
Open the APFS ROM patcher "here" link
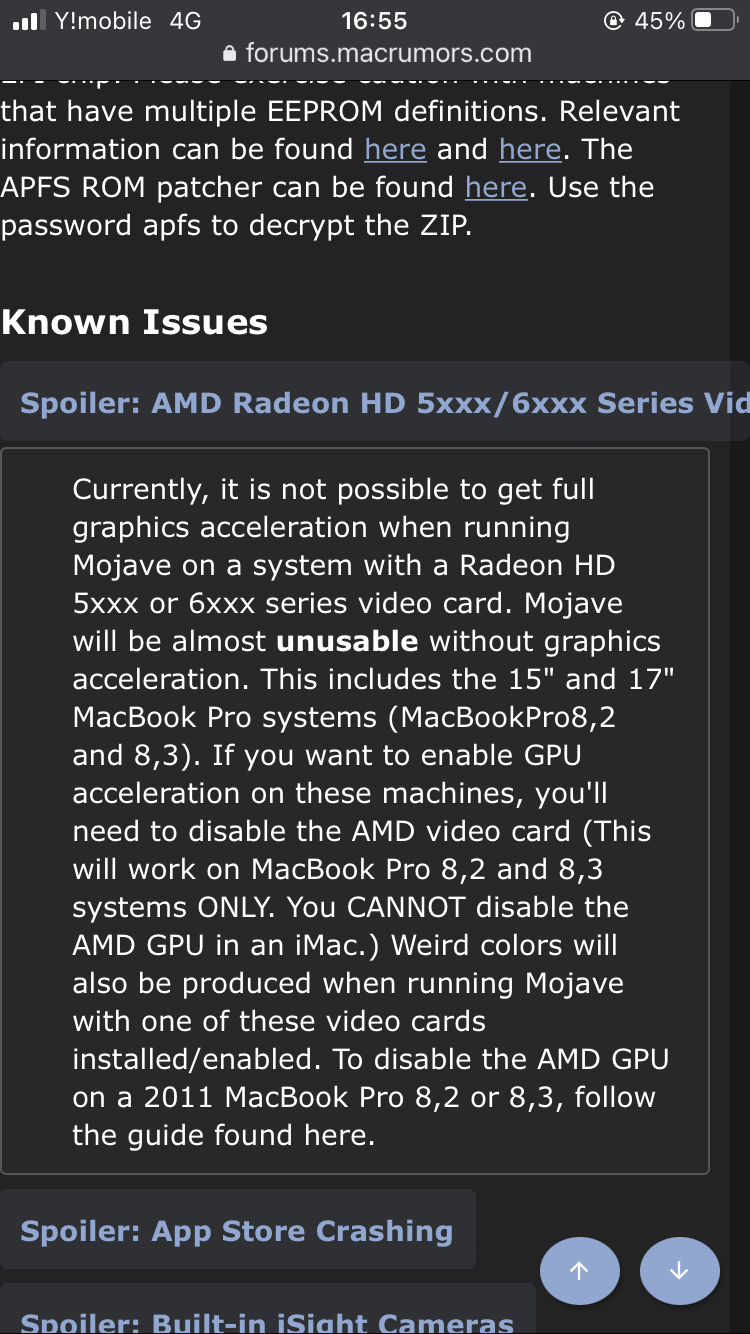496,187
